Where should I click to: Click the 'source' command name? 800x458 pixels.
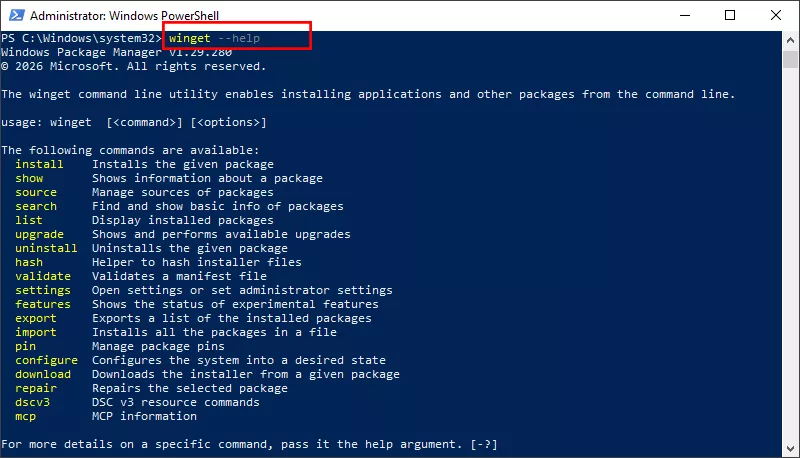(x=36, y=192)
